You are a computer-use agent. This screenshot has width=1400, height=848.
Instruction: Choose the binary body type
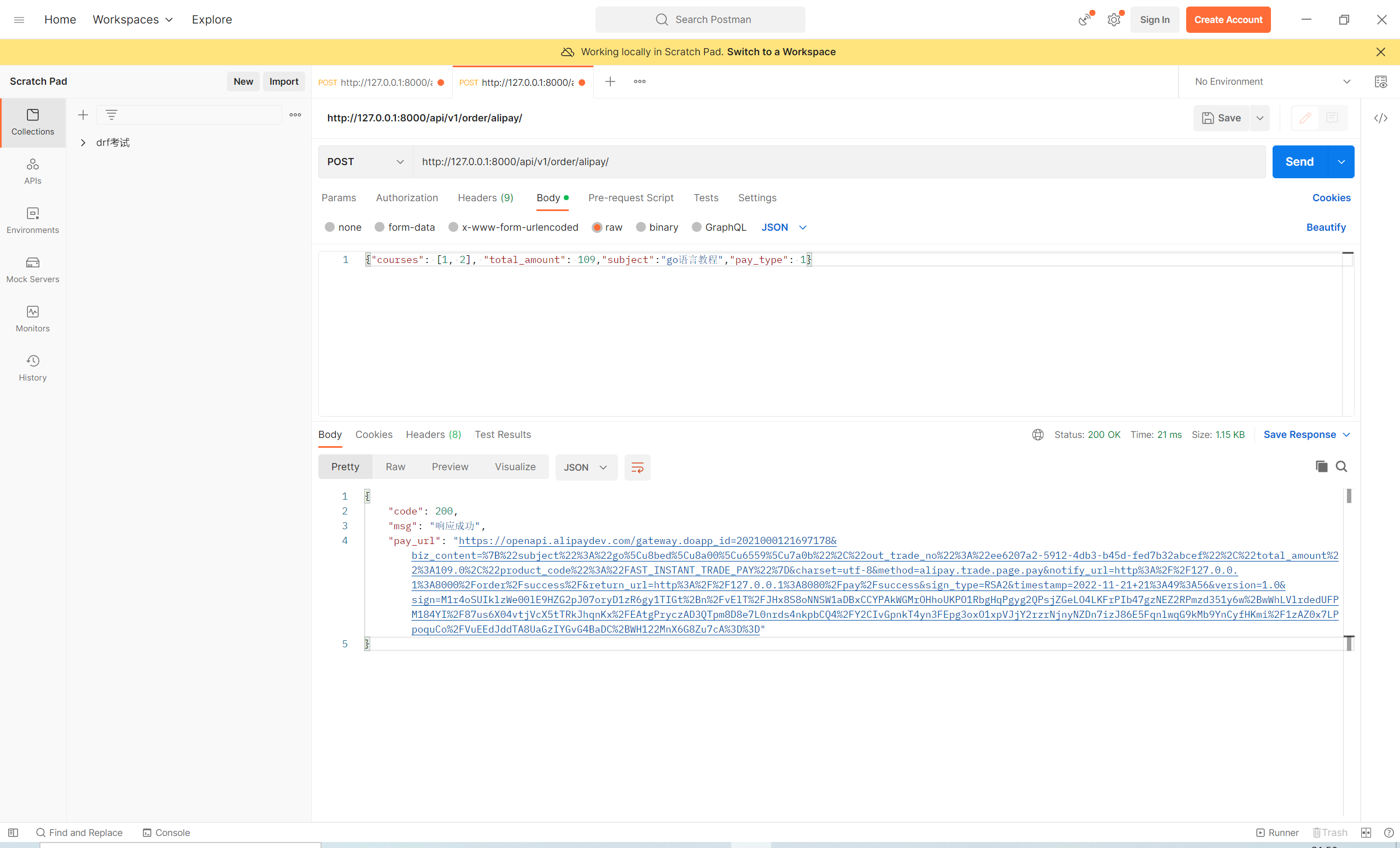click(640, 227)
